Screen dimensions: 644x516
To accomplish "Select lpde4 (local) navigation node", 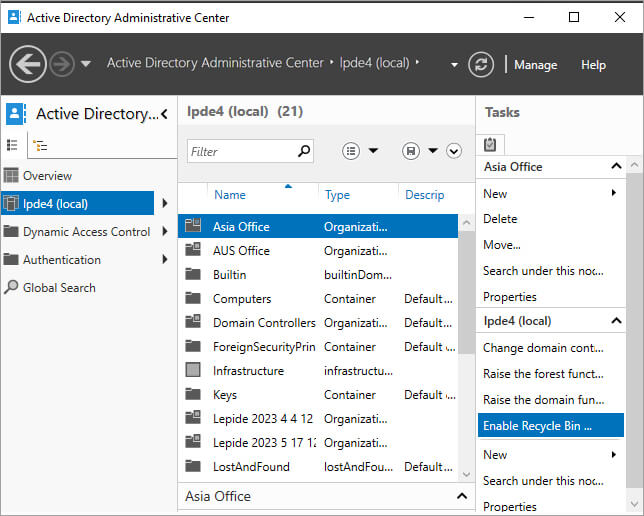I will 78,203.
